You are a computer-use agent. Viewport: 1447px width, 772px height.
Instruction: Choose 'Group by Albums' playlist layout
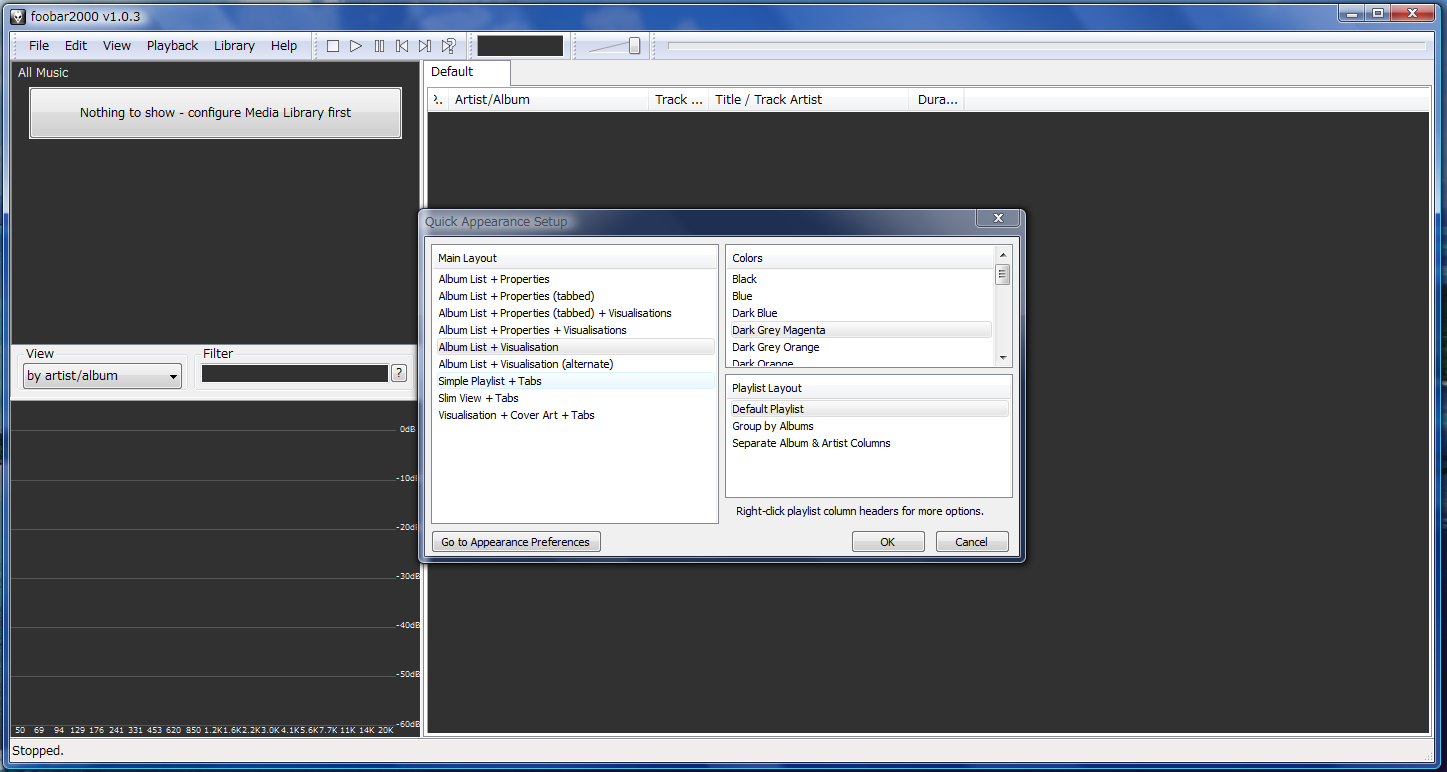pos(868,426)
